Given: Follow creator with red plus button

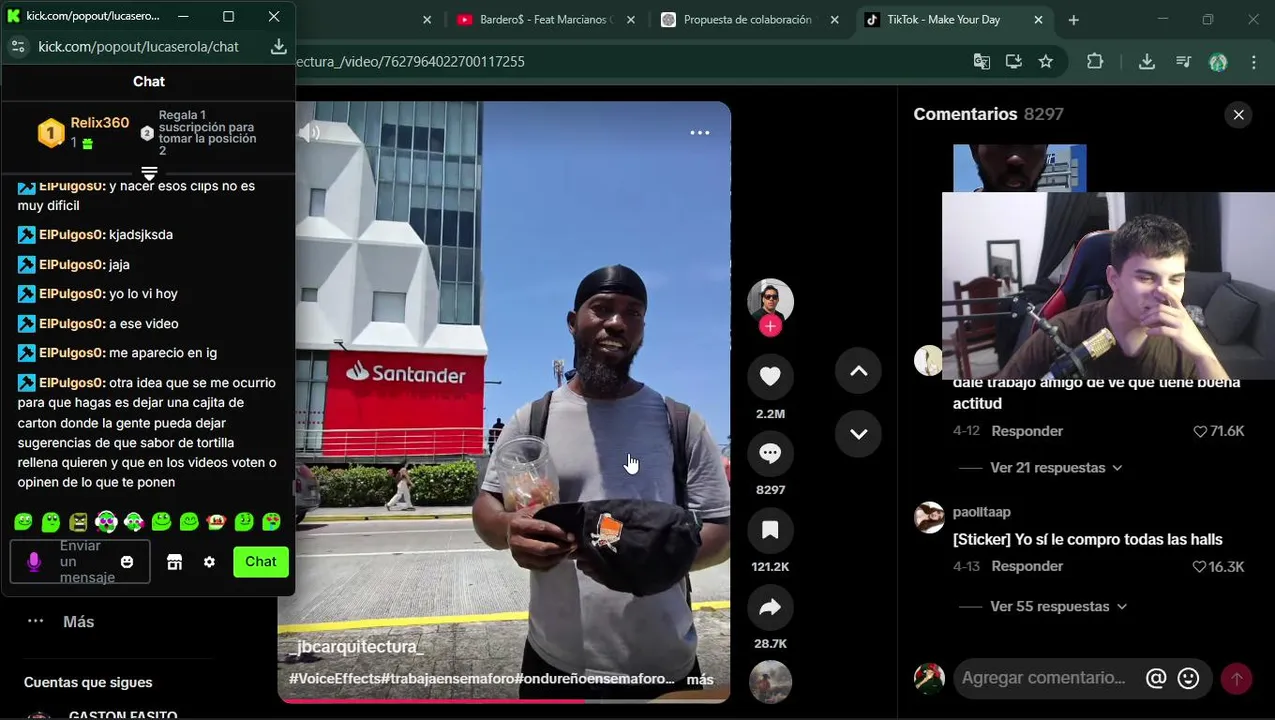Looking at the screenshot, I should click(x=770, y=326).
